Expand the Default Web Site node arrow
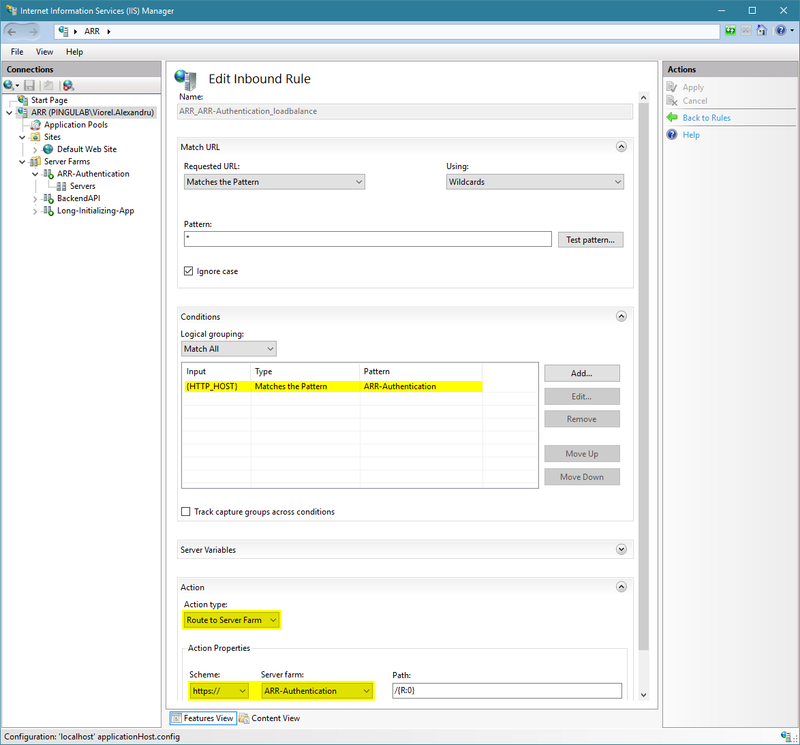 (x=35, y=150)
